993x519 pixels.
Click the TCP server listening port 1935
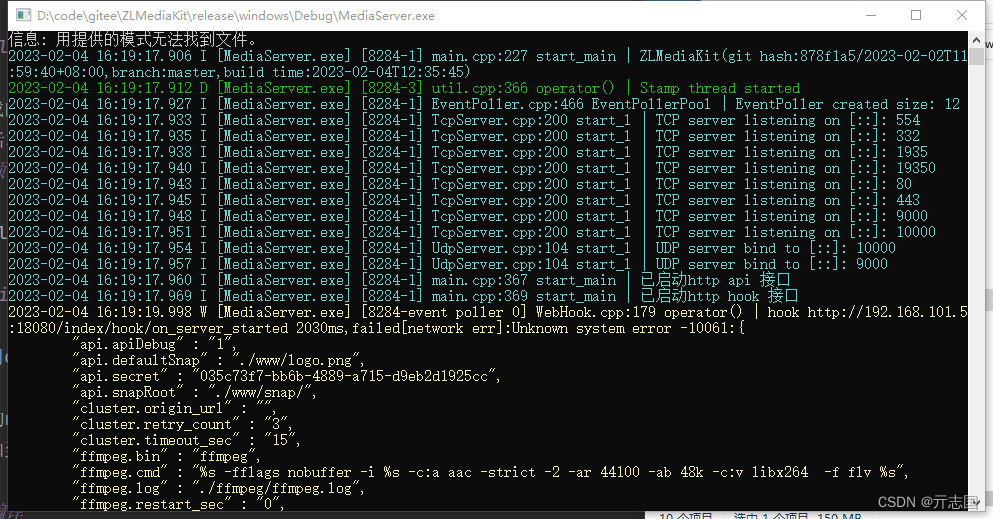912,152
